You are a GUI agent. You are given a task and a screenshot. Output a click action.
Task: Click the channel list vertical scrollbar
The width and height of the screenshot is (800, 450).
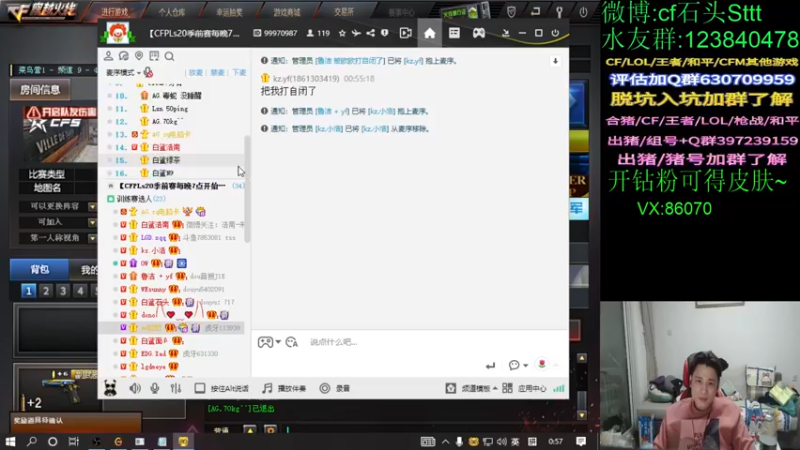[x=247, y=189]
